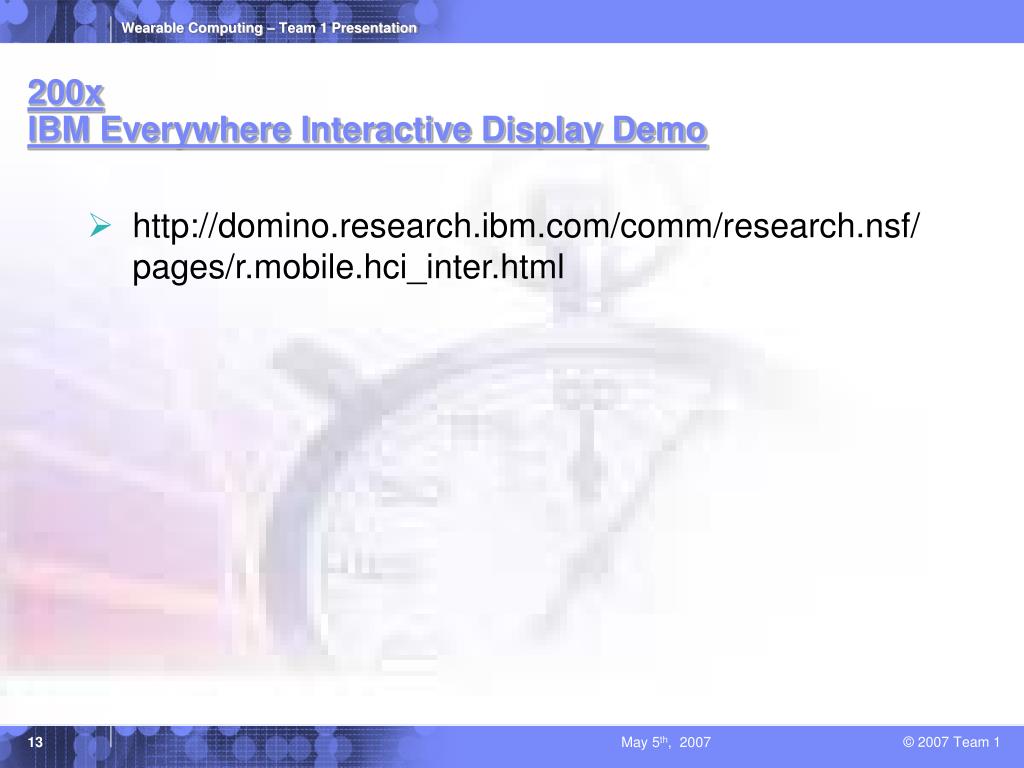
Task: Select the header text Wearable Computing – Team 1 Presentation
Action: 269,28
